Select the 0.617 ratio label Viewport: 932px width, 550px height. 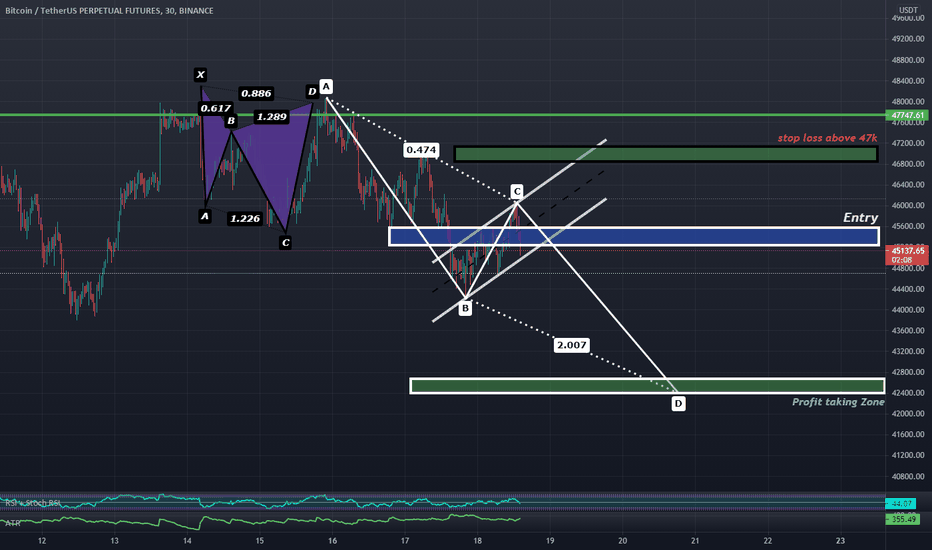coord(215,108)
